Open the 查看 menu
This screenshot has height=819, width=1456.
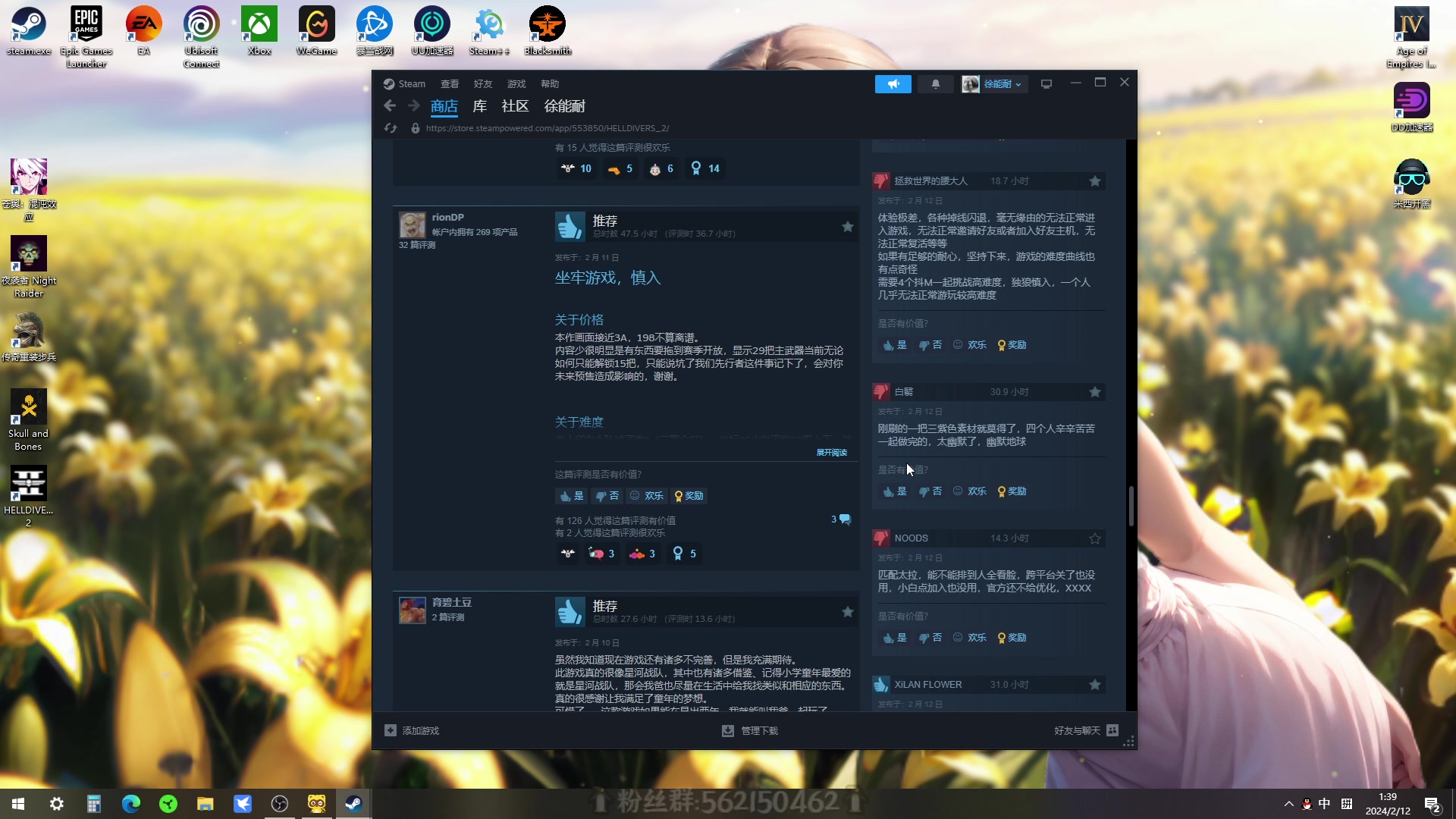click(x=450, y=84)
